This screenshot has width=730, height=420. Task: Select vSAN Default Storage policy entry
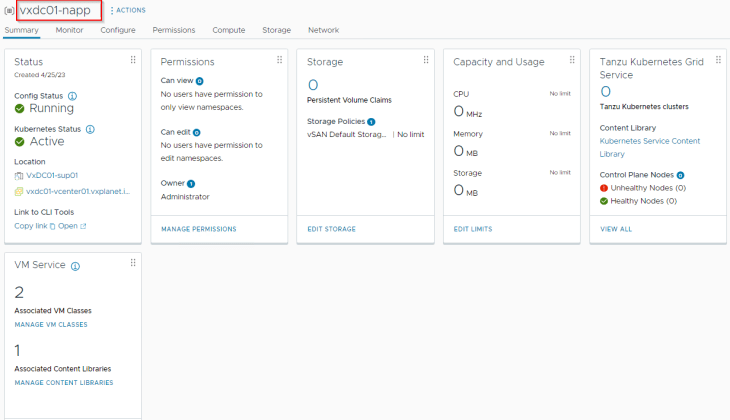click(x=347, y=135)
